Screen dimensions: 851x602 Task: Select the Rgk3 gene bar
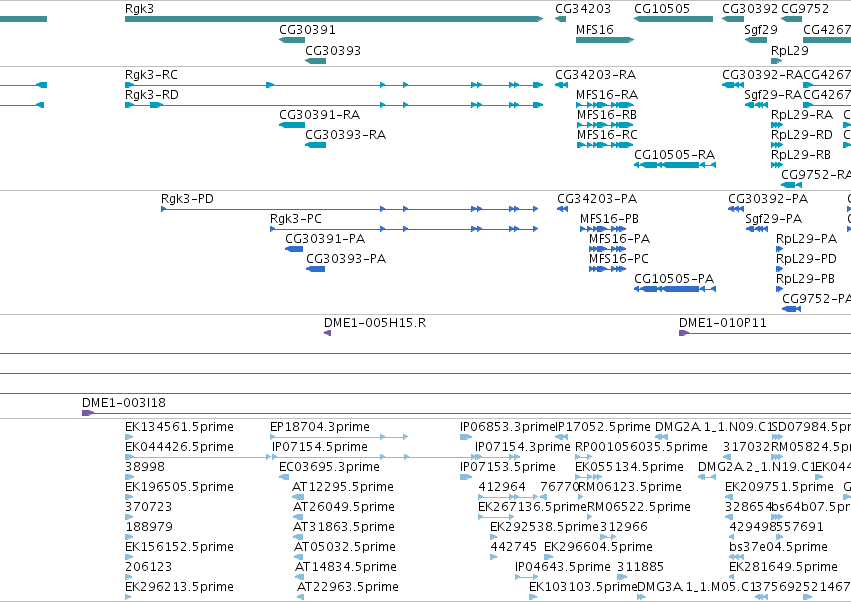point(334,19)
